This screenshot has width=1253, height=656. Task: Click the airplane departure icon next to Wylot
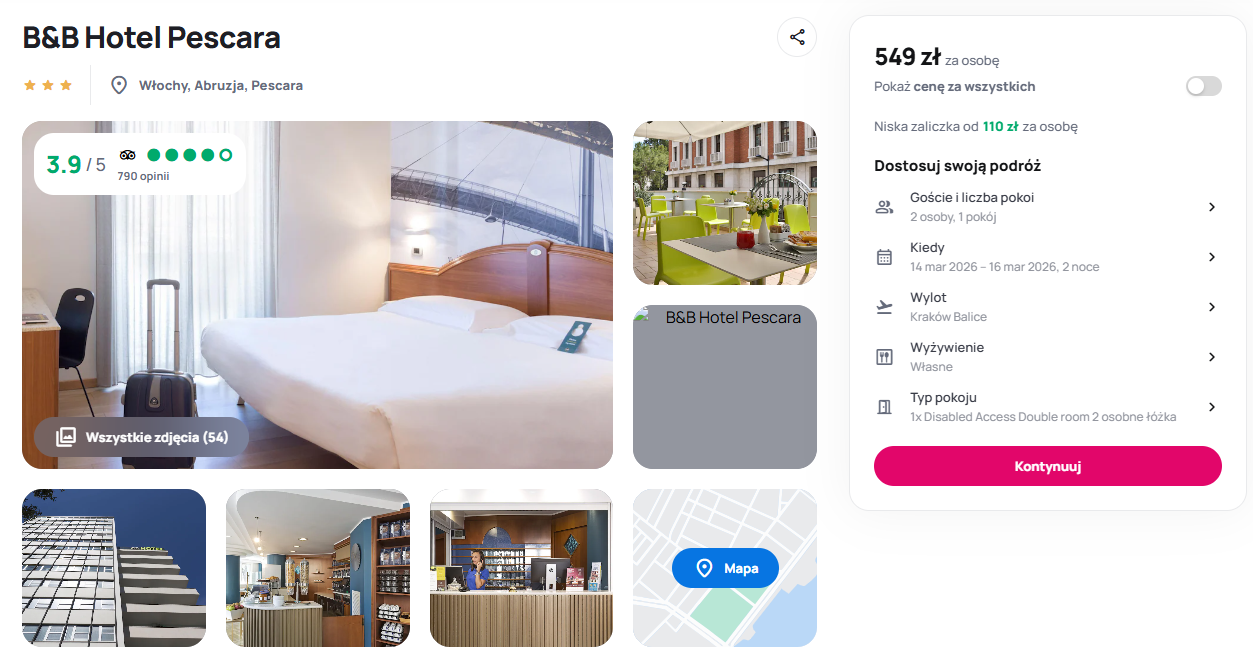click(x=884, y=307)
